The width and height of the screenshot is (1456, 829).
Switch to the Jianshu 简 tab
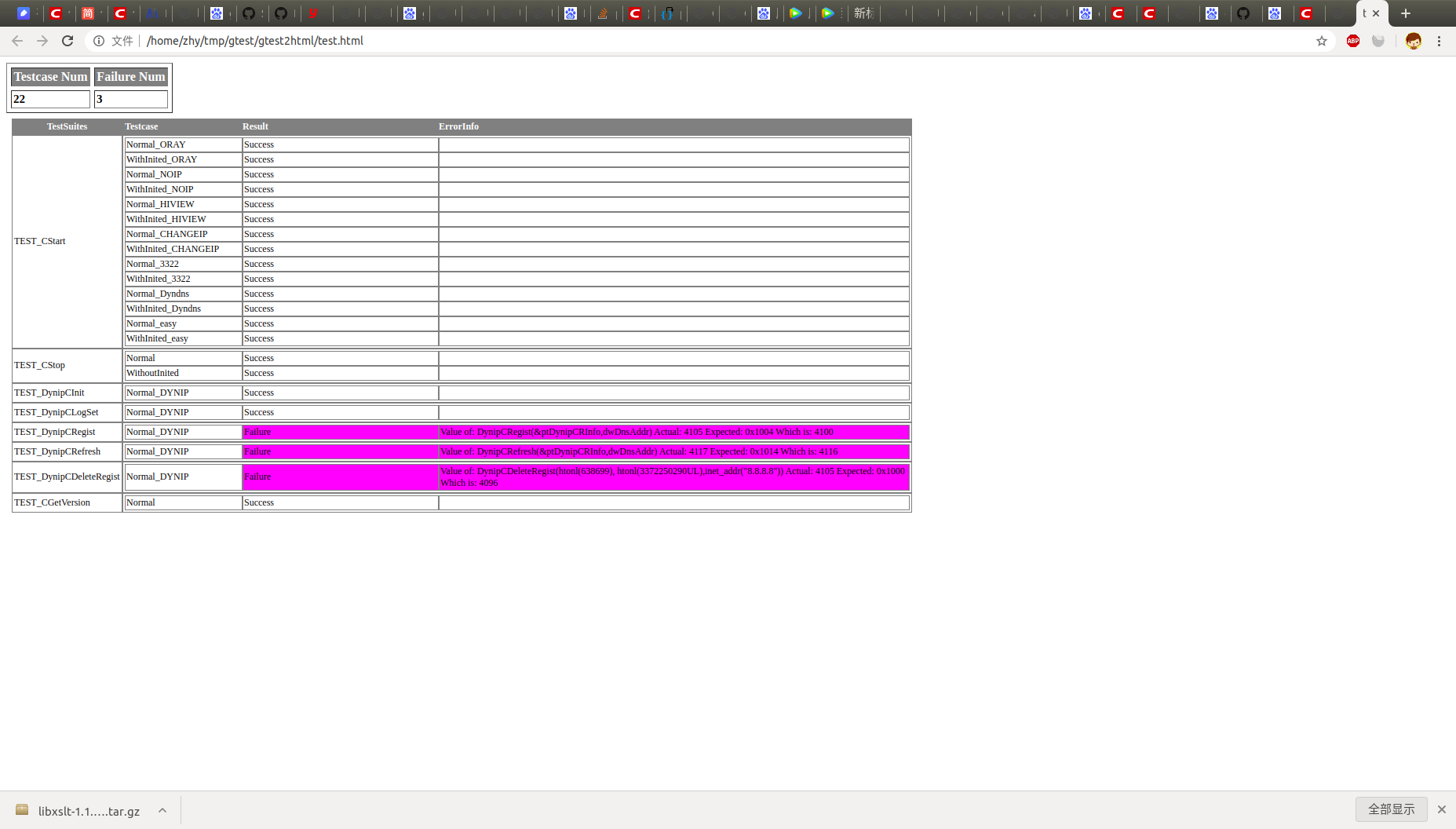pyautogui.click(x=88, y=13)
